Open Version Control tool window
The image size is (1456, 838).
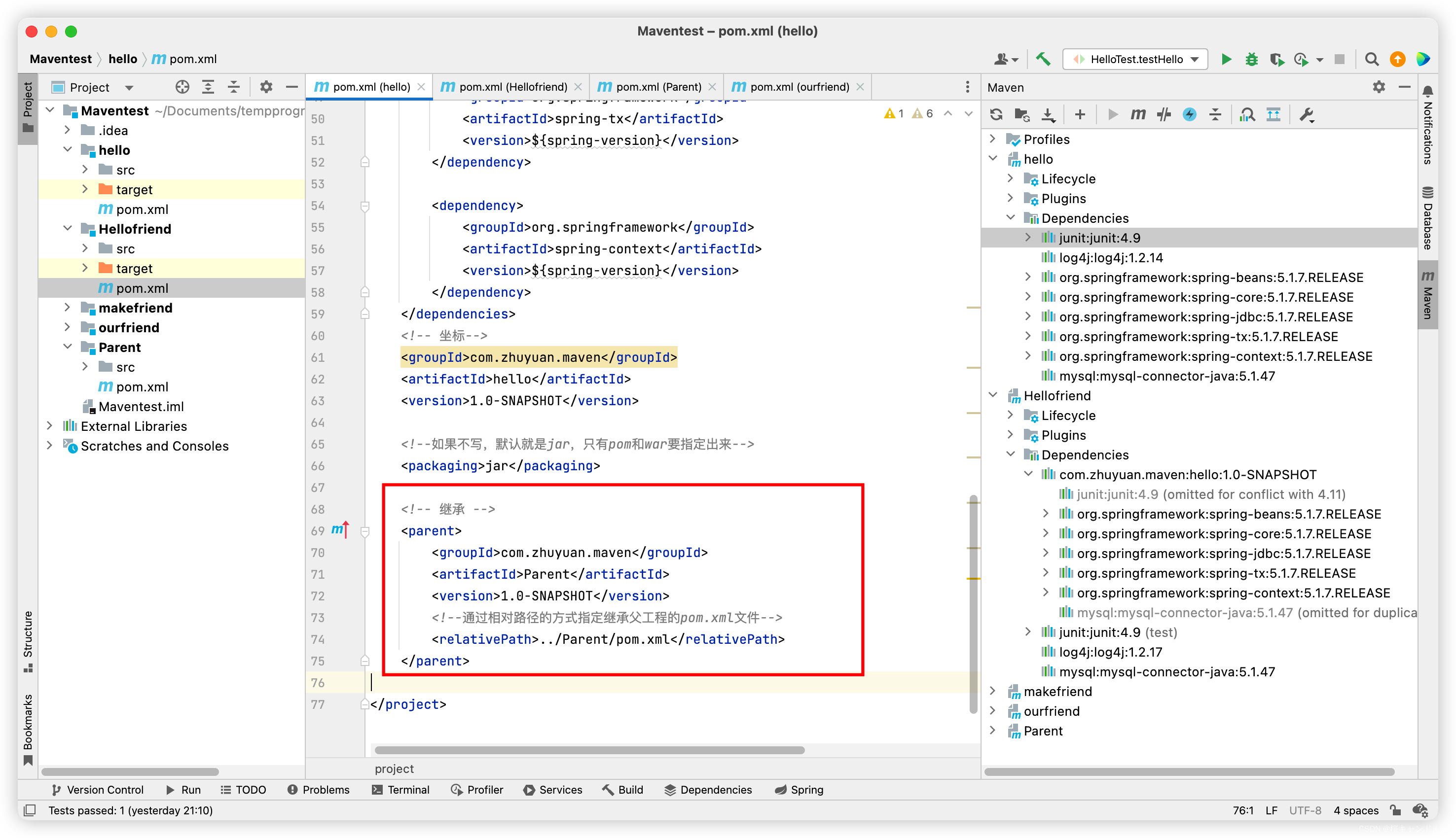click(x=97, y=789)
